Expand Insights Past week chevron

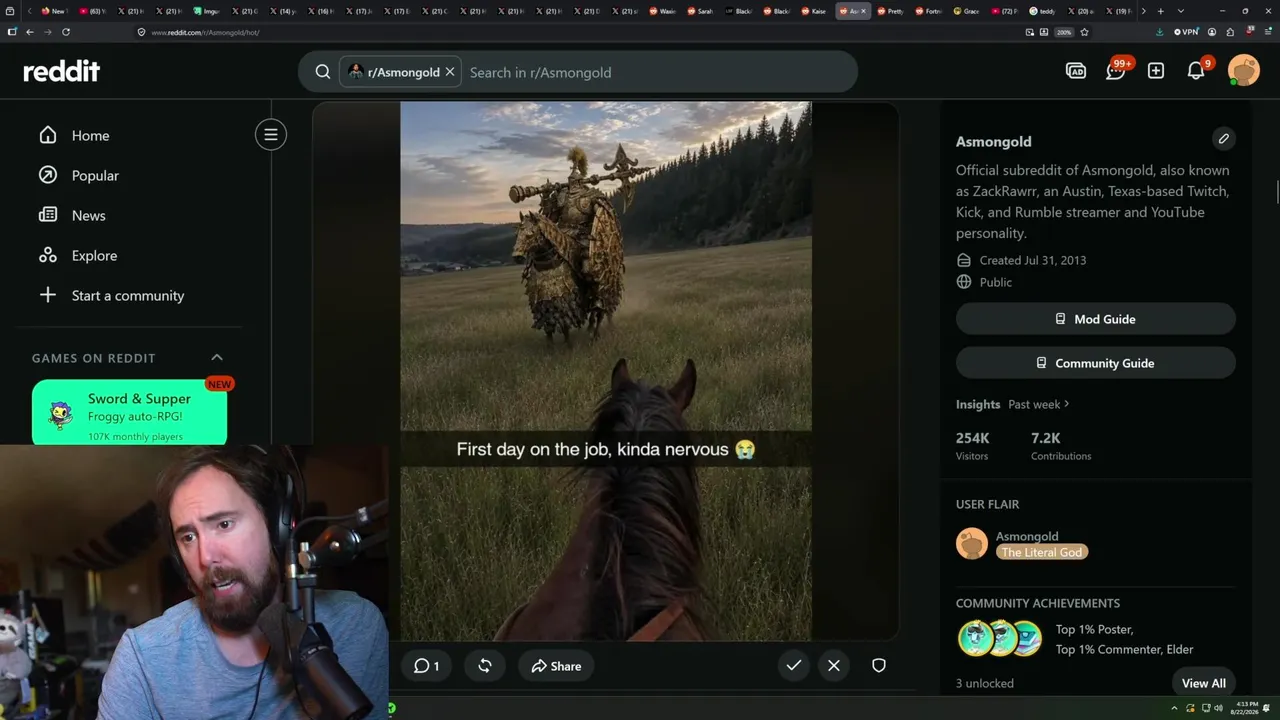pos(1066,404)
